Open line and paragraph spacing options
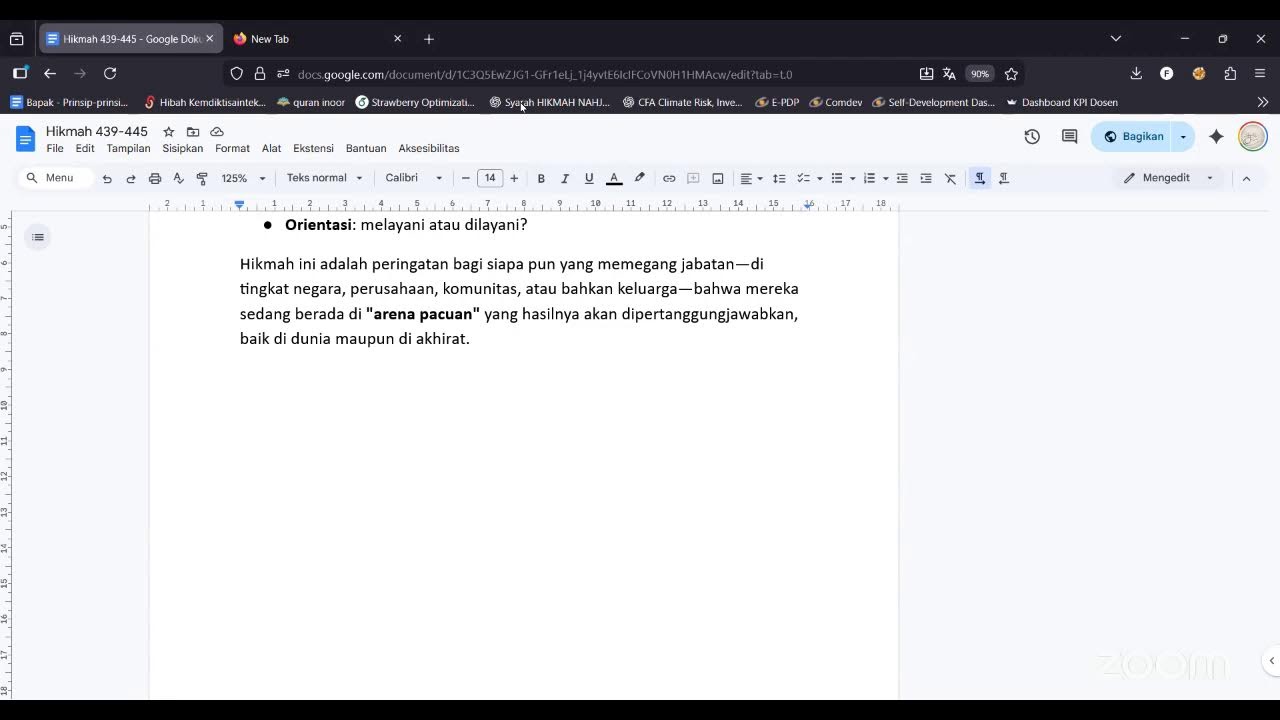 (779, 178)
